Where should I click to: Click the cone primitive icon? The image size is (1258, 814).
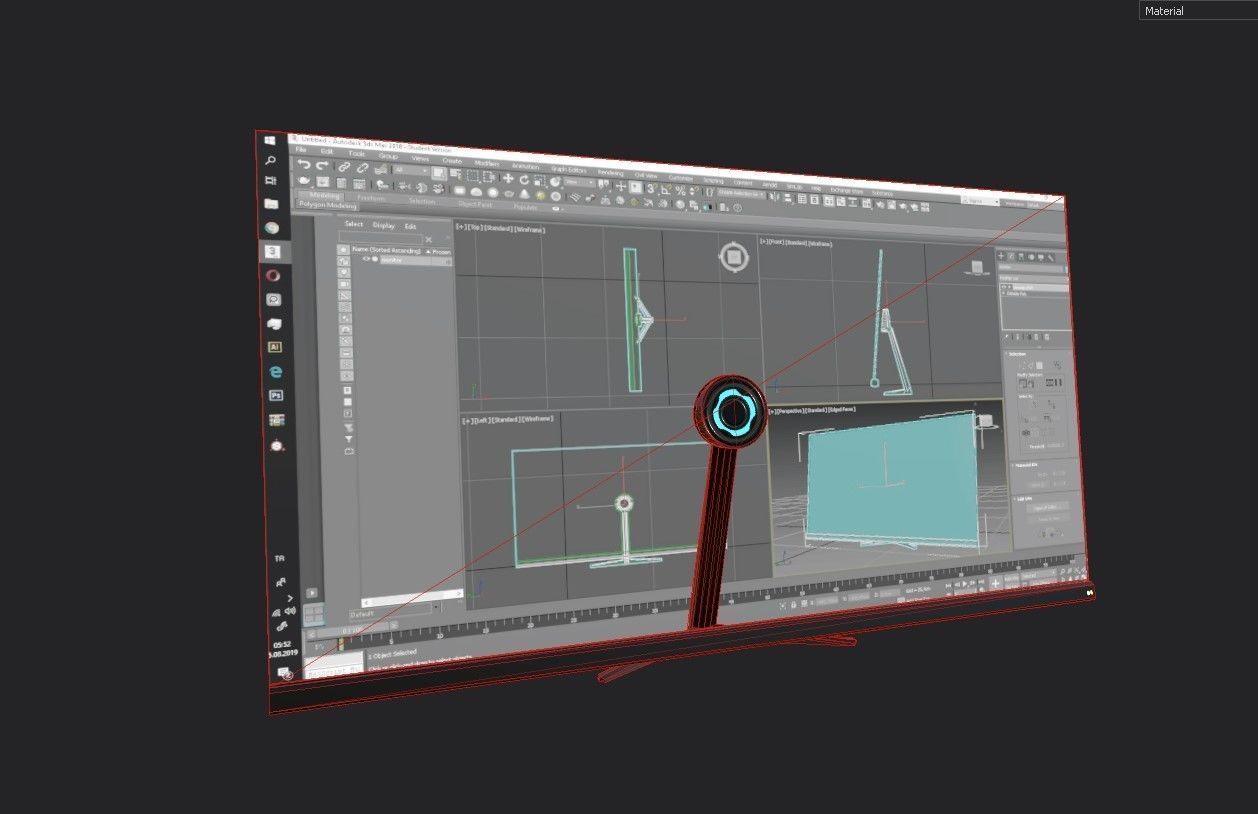point(524,194)
